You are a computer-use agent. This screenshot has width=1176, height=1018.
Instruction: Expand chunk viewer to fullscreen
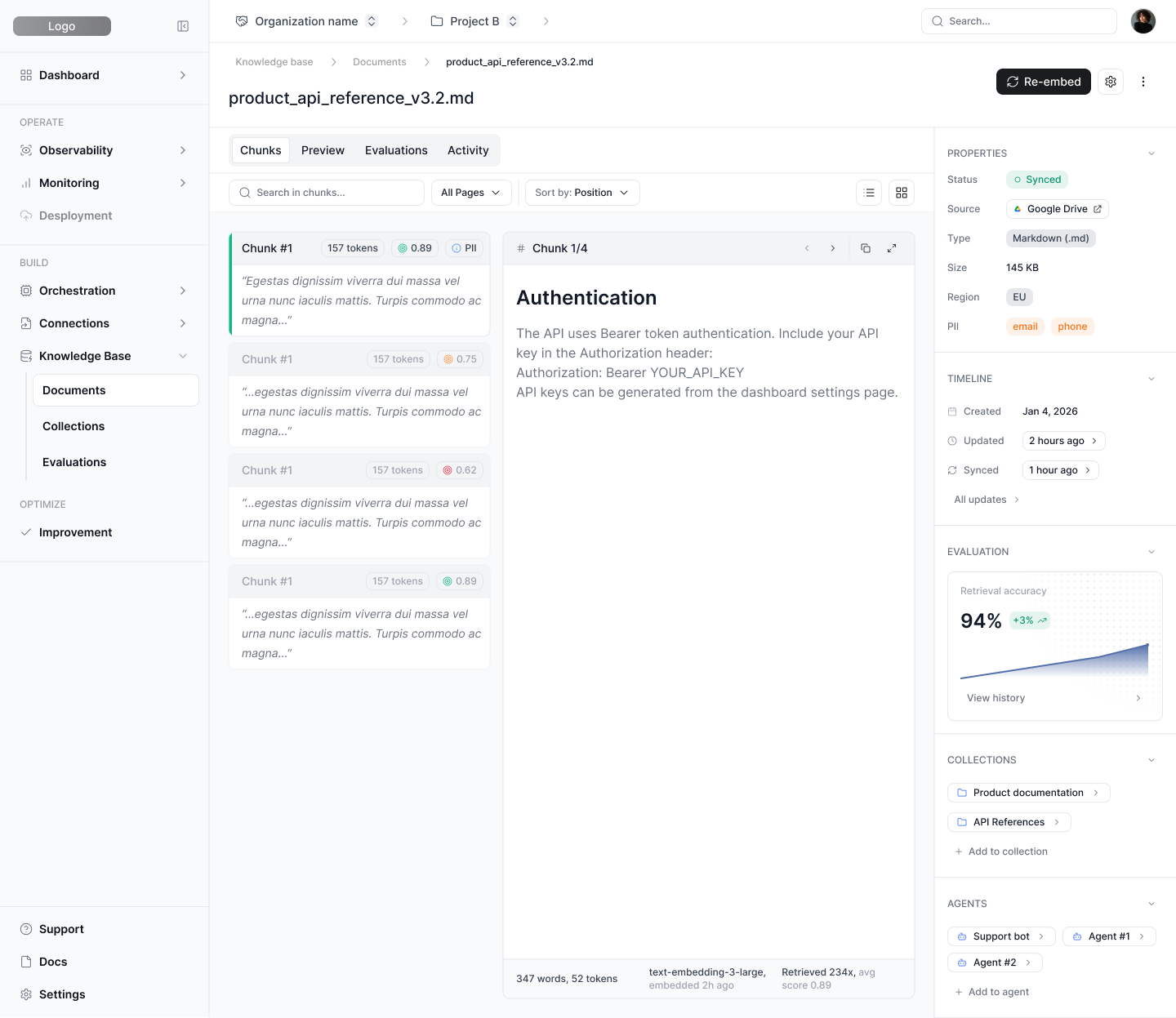[x=892, y=248]
